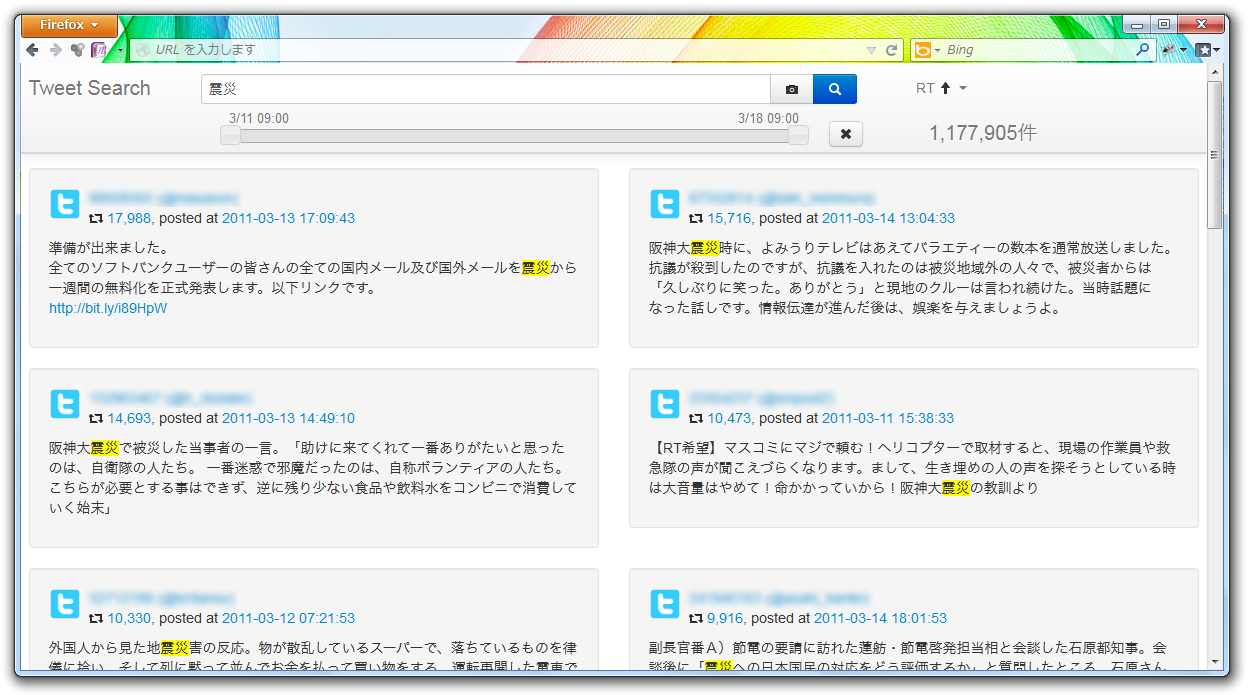Open the orange Firefox menu button
Viewport: 1248px width, 695px height.
[x=69, y=25]
